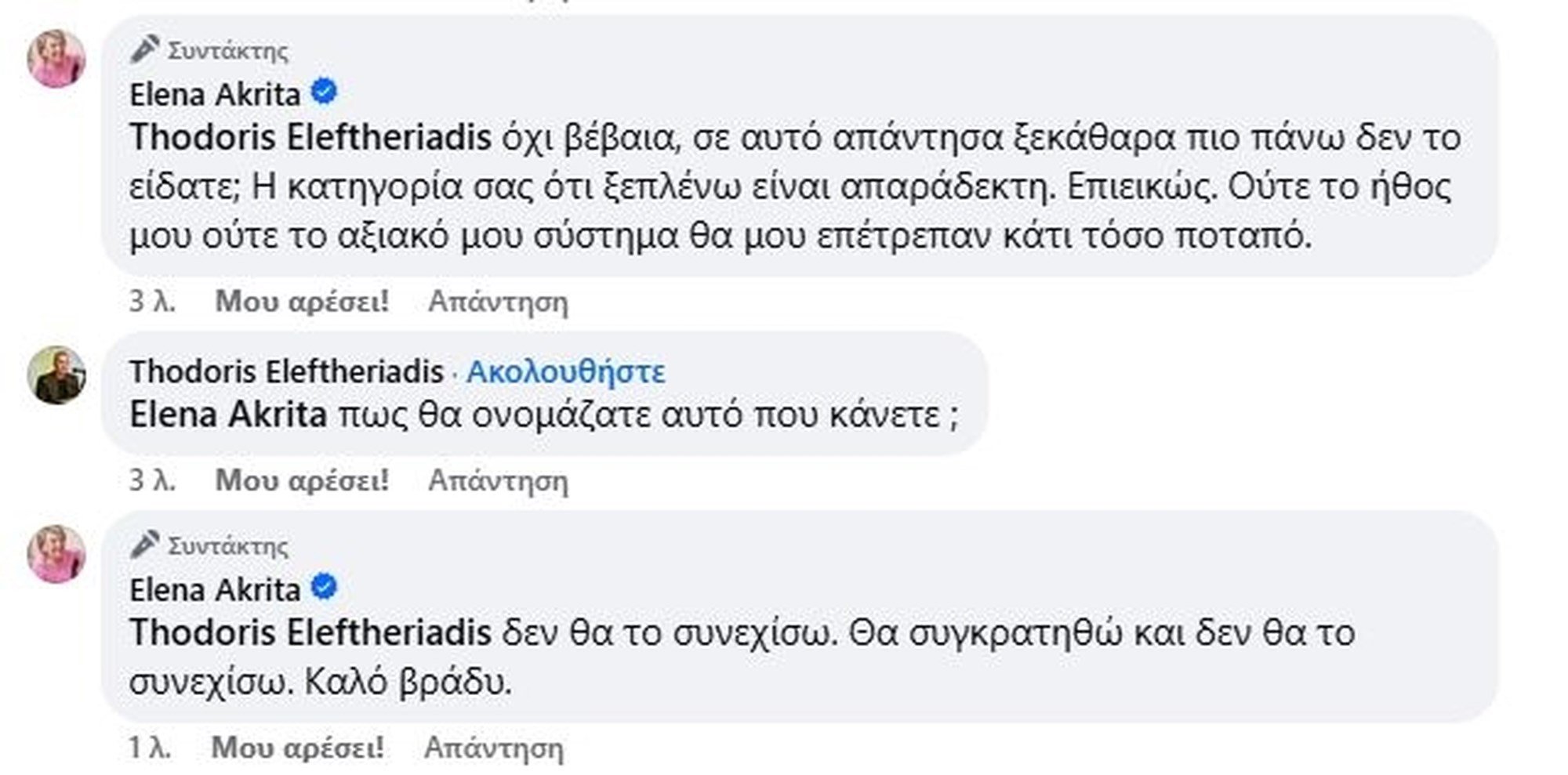Screen dimensions: 1568x775
Task: Click the '3 λ.' timestamp under Thodoris's comment
Action: point(152,480)
